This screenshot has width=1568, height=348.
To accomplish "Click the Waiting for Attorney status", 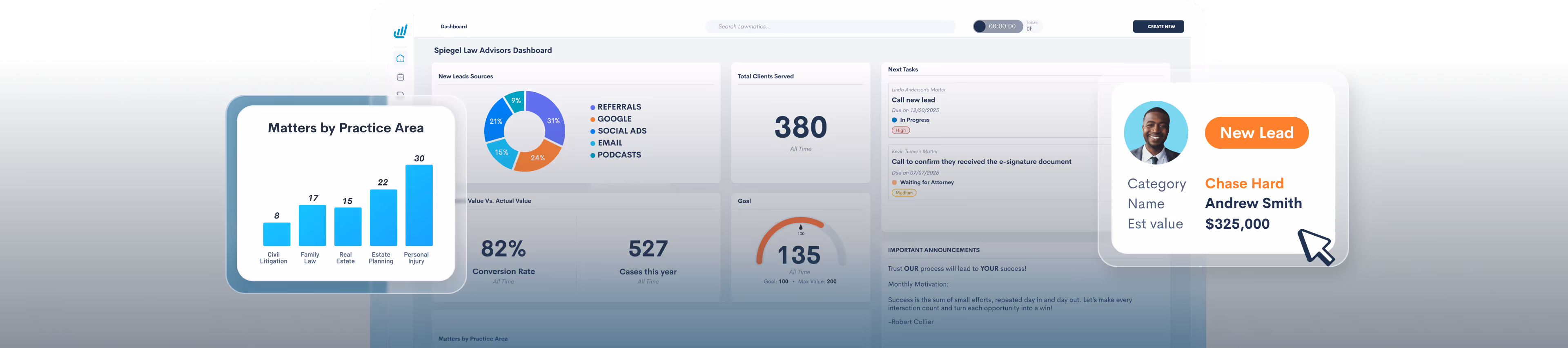I will [x=923, y=183].
